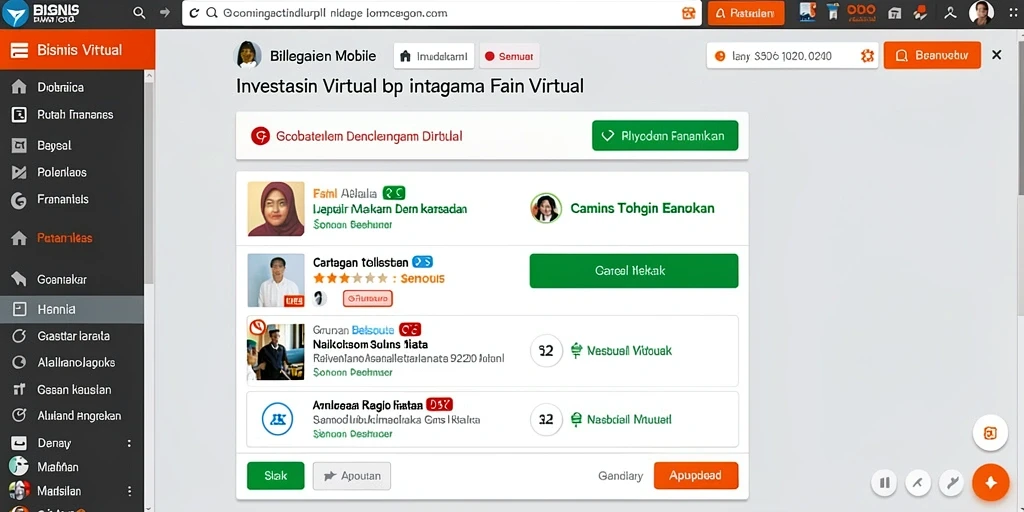Click the Billegaien Mobile profile avatar
The height and width of the screenshot is (512, 1024).
tap(248, 55)
